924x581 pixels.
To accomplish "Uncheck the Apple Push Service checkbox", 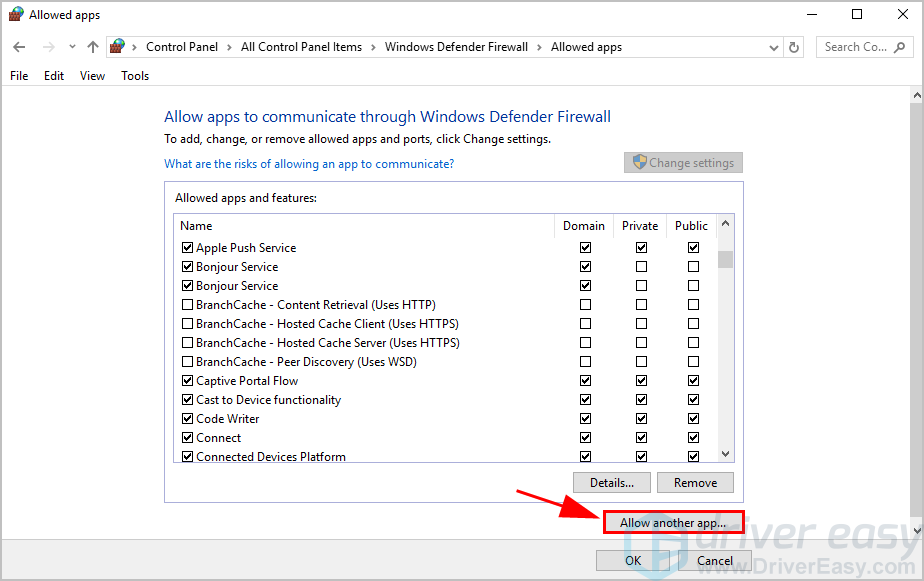I will [187, 248].
